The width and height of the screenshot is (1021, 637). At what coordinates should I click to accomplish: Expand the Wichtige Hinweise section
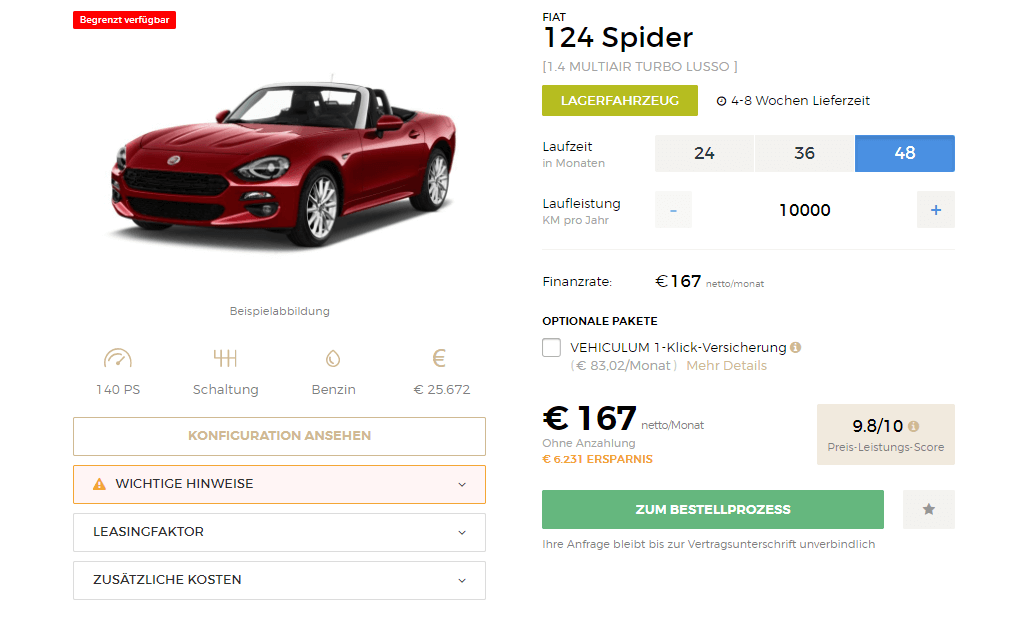click(279, 485)
